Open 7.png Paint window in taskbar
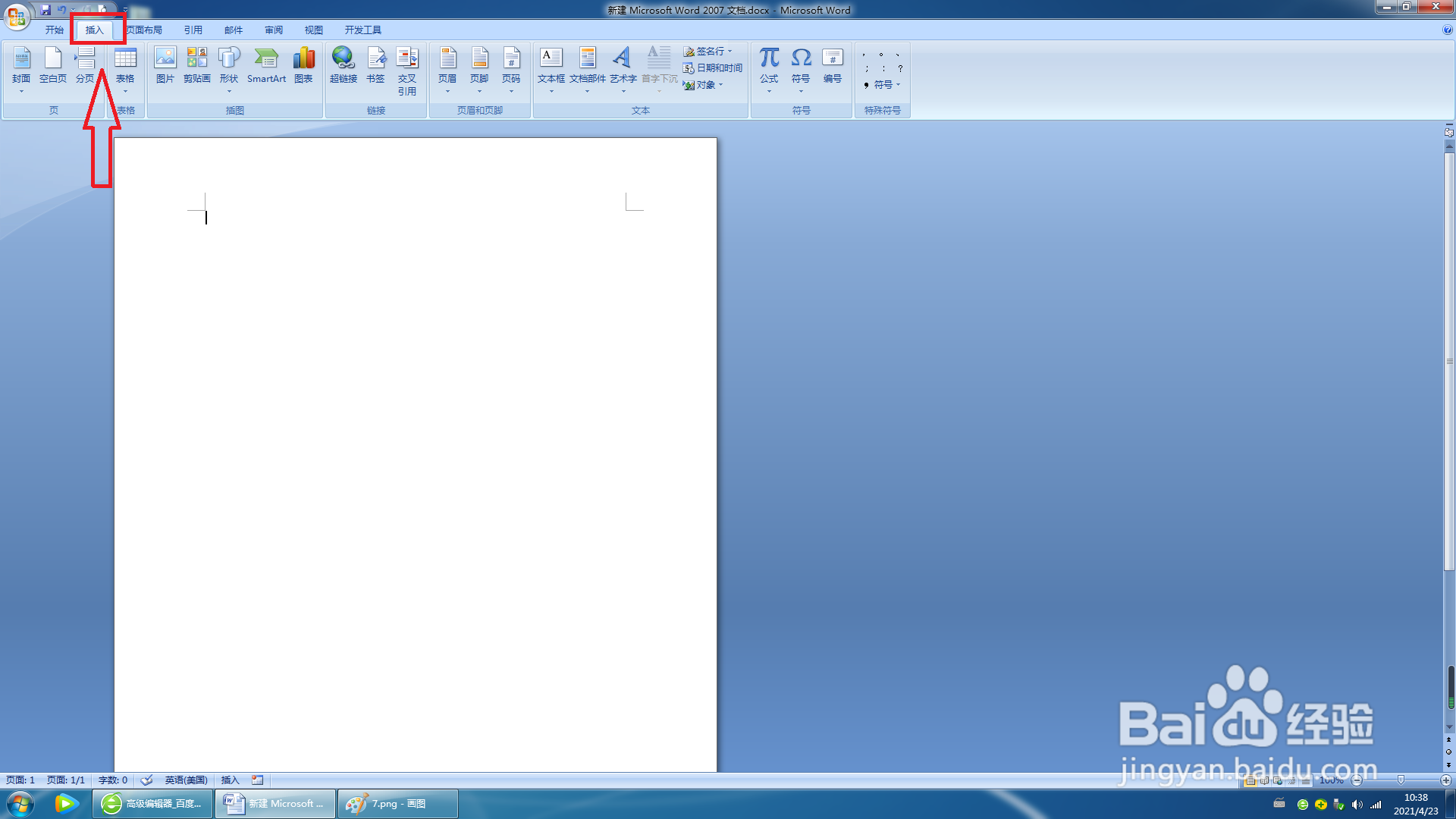The image size is (1456, 819). pyautogui.click(x=397, y=804)
